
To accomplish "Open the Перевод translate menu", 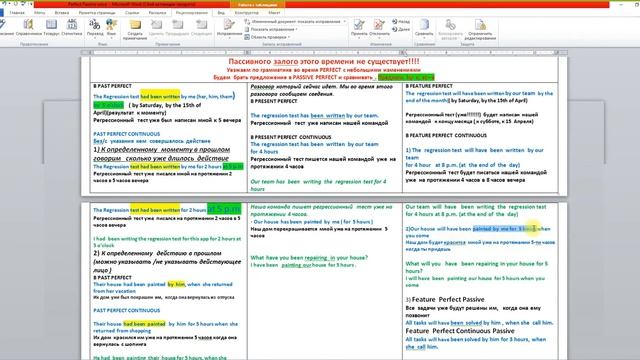I will point(95,28).
